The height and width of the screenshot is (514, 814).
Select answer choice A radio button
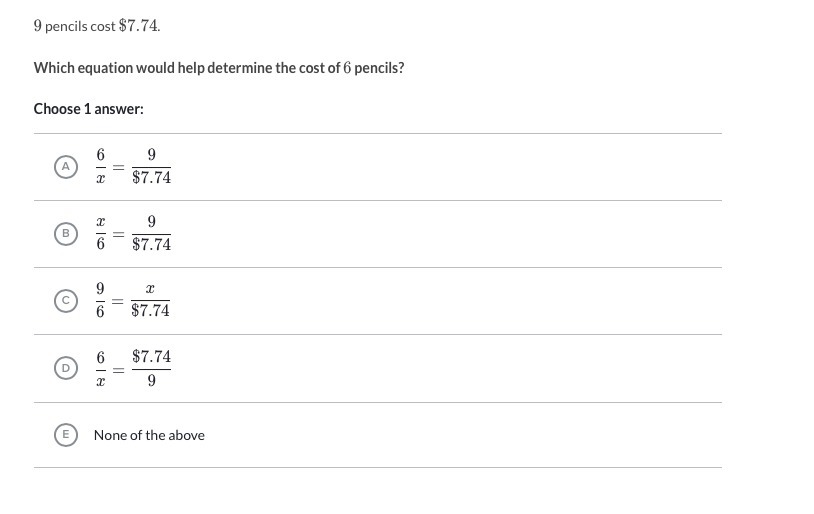[x=66, y=167]
